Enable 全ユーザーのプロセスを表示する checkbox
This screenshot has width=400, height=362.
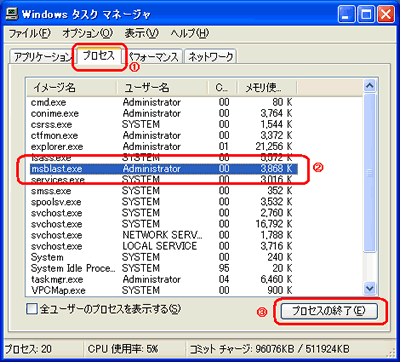click(x=32, y=309)
